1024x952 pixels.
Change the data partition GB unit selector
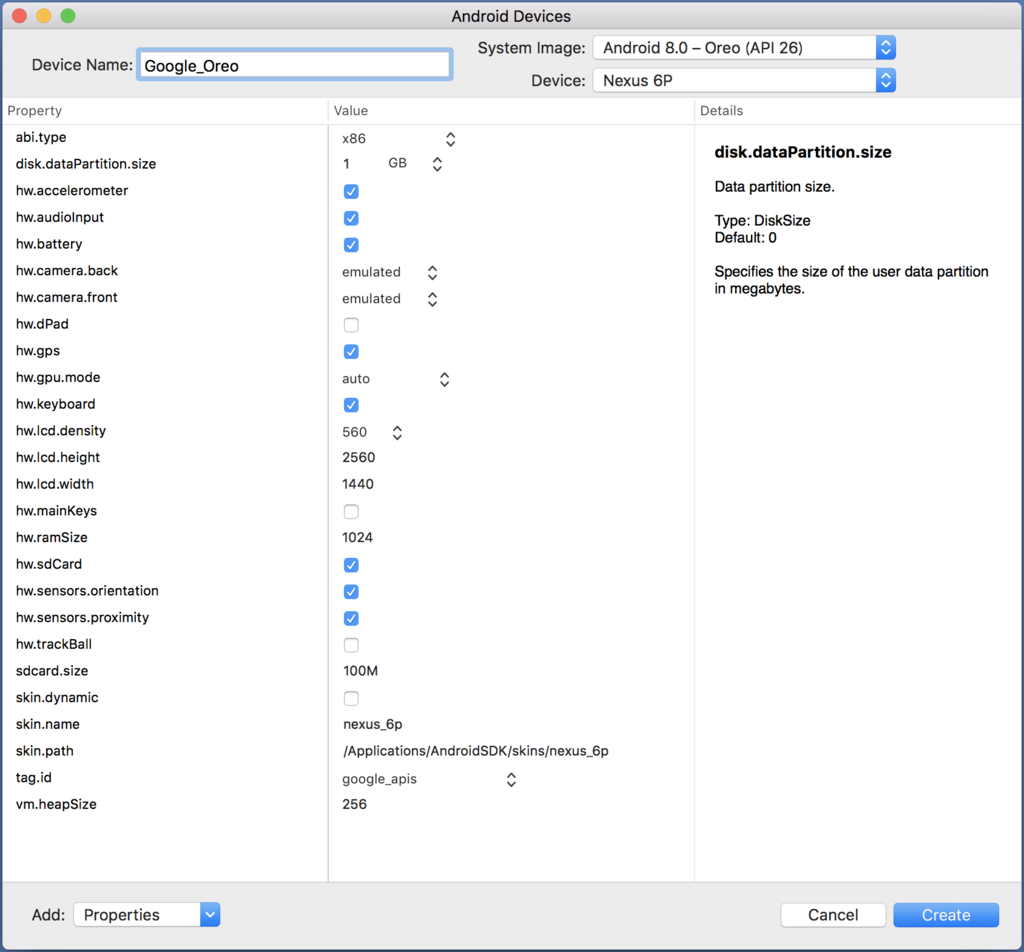pos(415,164)
